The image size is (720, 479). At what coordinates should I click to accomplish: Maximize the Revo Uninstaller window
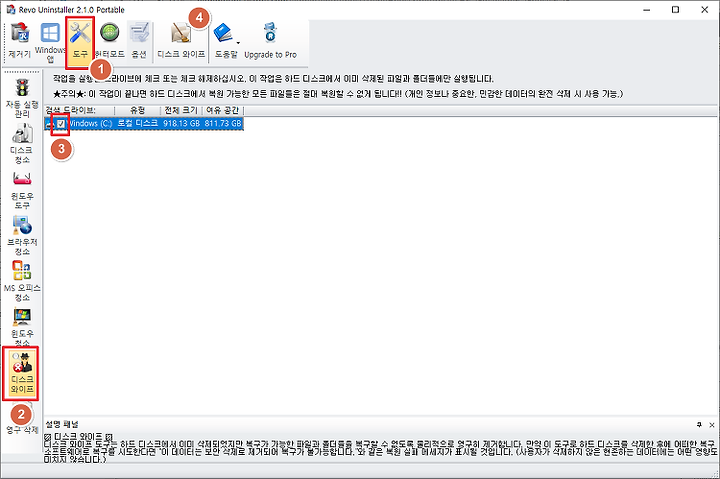point(675,10)
